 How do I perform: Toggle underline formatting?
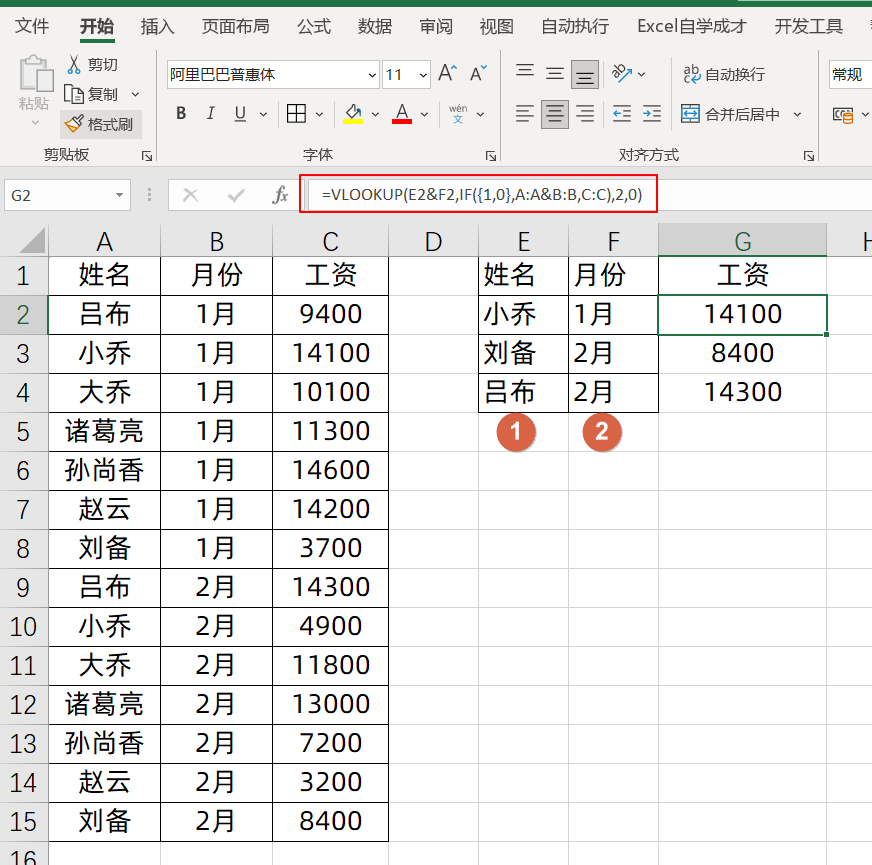240,113
